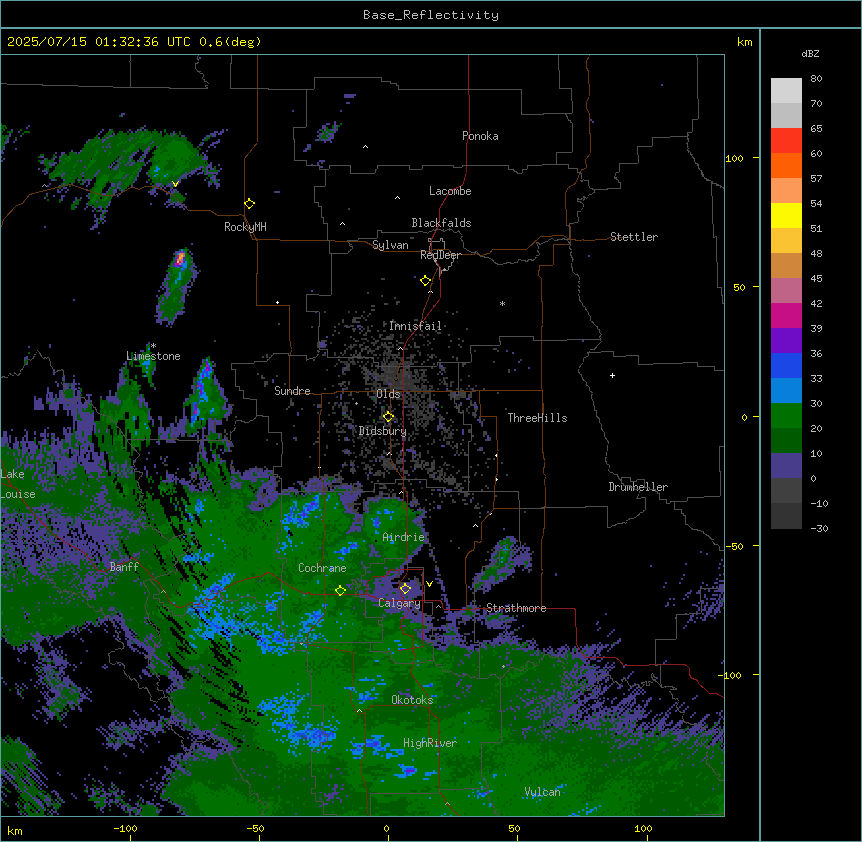Select the bright green 20-30 dBZ swatch
Image resolution: width=862 pixels, height=842 pixels.
pos(786,416)
